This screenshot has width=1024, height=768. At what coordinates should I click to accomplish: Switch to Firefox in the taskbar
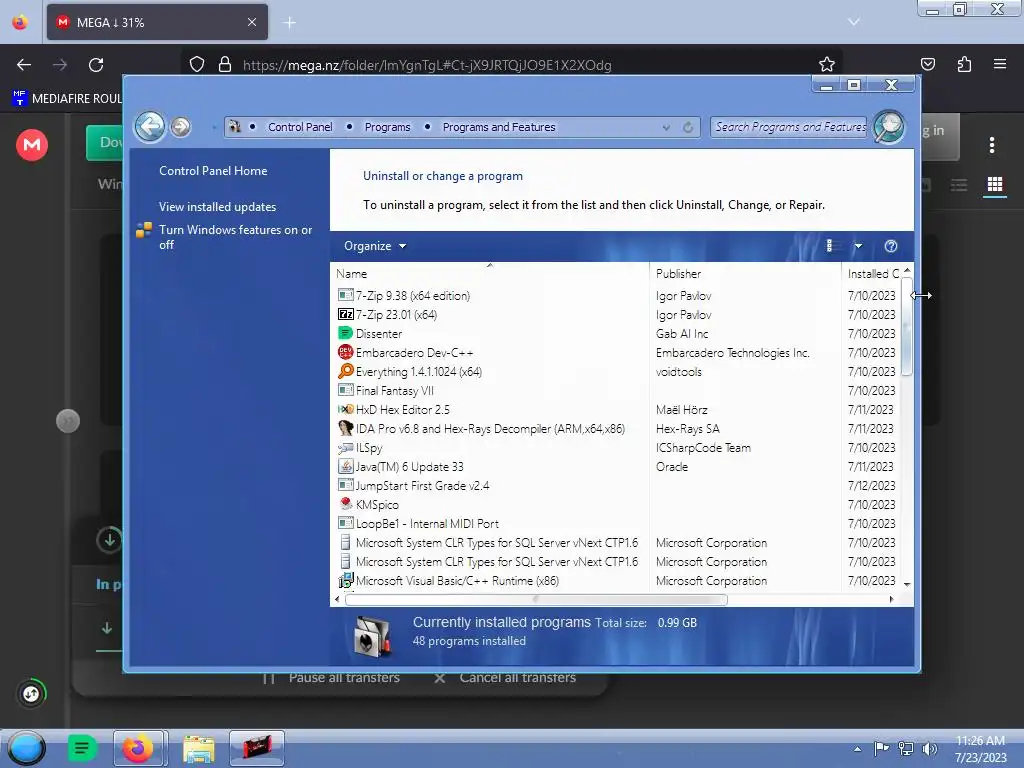pyautogui.click(x=138, y=748)
